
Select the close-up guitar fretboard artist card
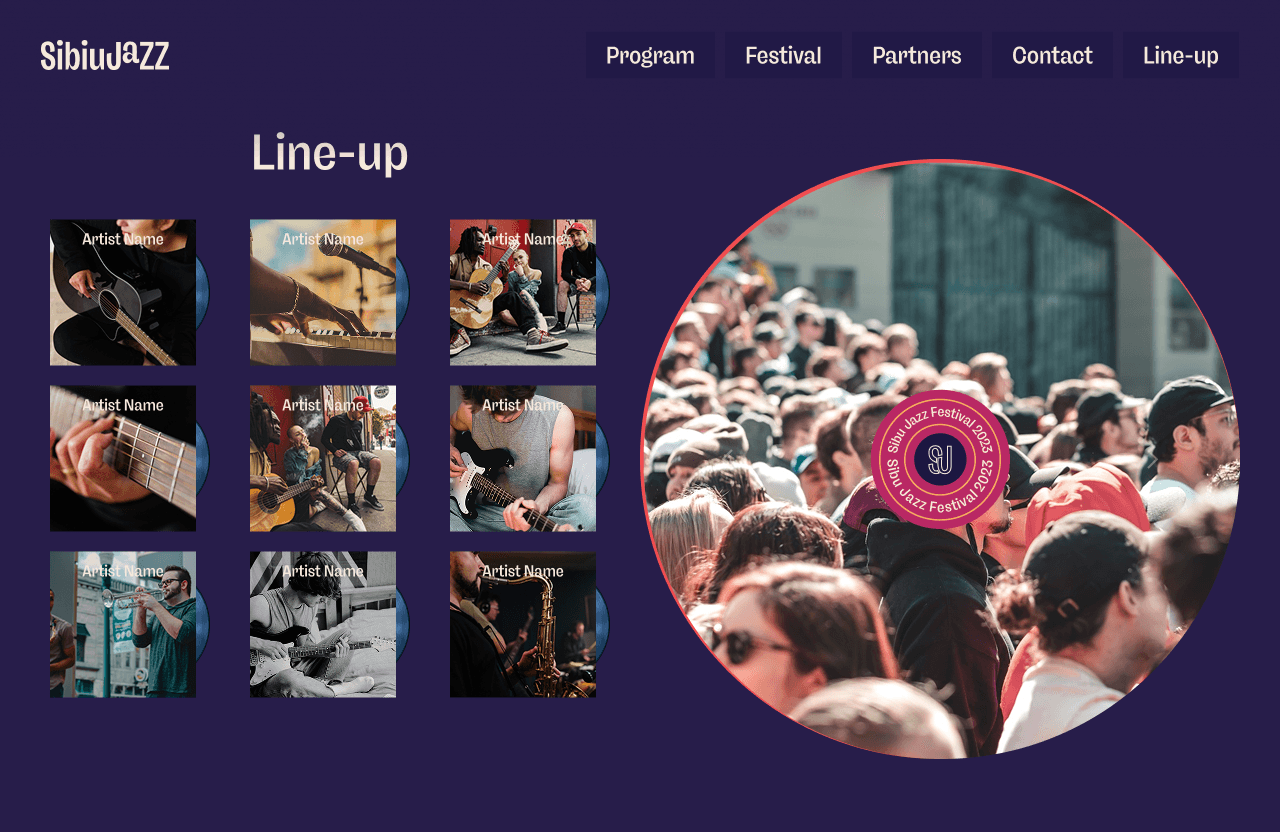pos(123,458)
